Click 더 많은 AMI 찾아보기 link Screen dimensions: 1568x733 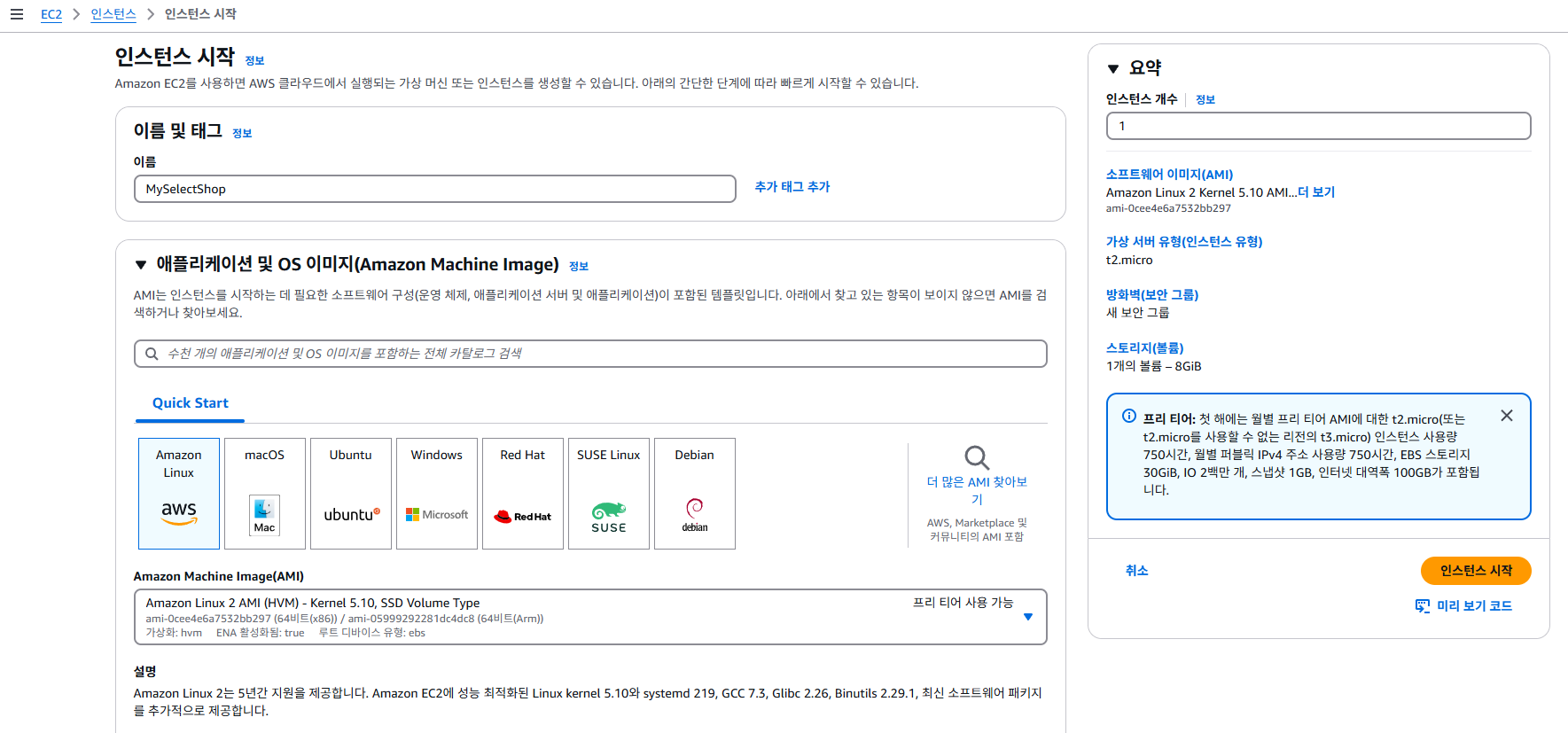tap(977, 490)
